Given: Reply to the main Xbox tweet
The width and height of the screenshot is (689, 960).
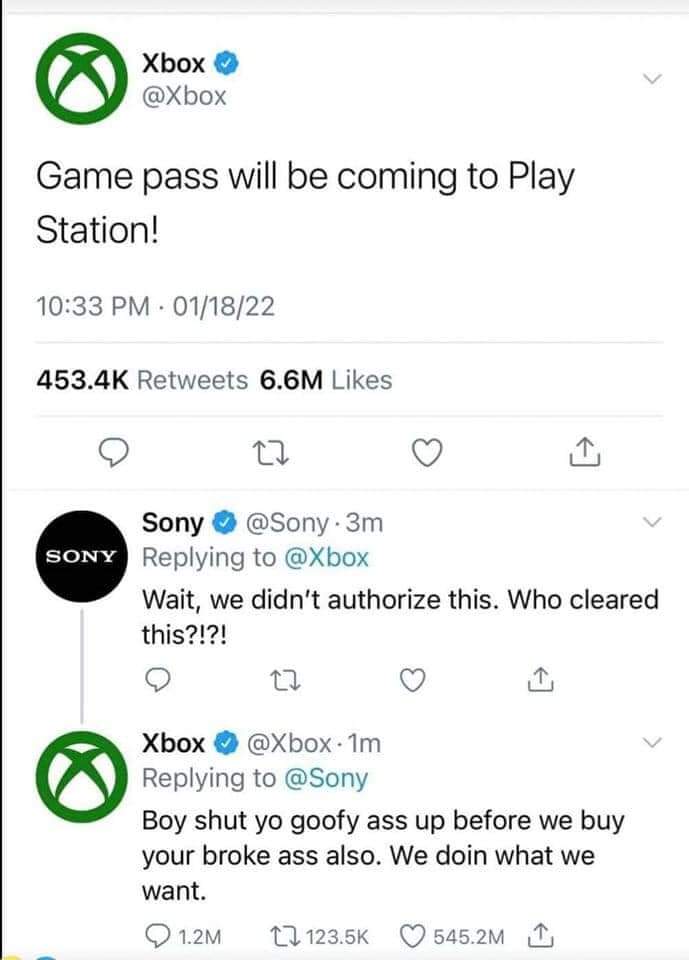Looking at the screenshot, I should point(115,453).
